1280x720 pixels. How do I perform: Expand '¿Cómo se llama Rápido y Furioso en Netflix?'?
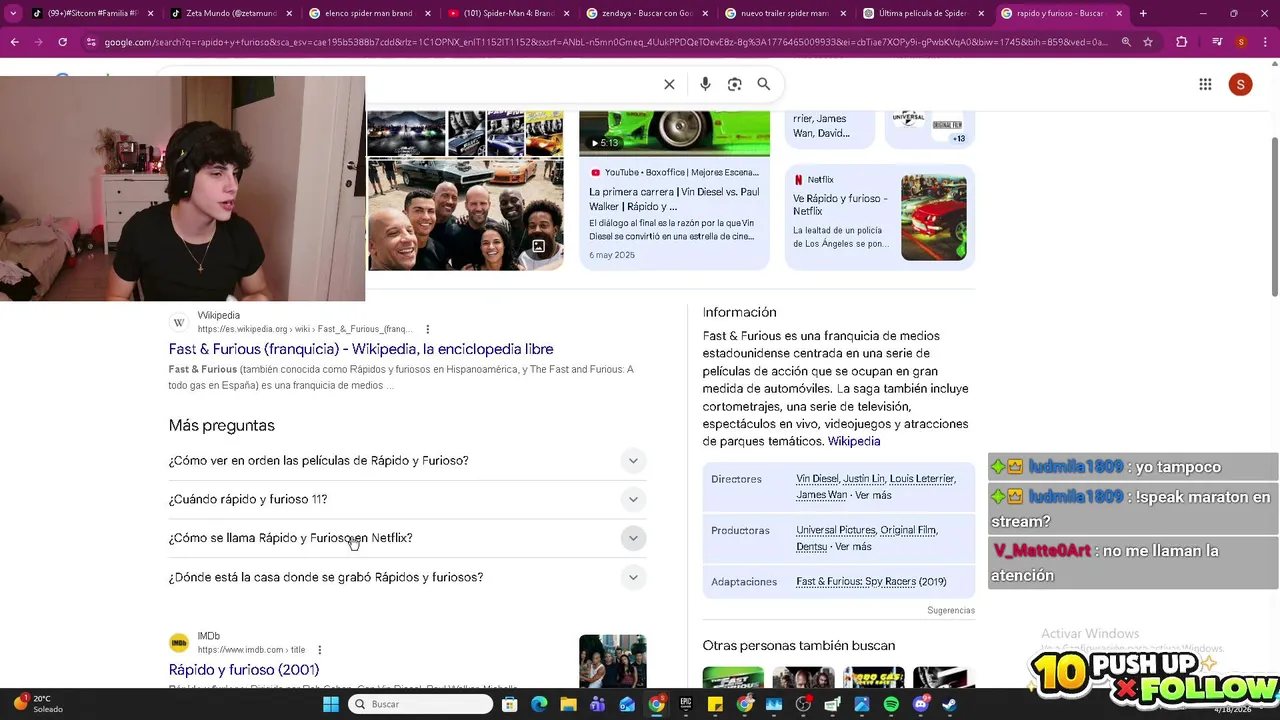pyautogui.click(x=407, y=538)
